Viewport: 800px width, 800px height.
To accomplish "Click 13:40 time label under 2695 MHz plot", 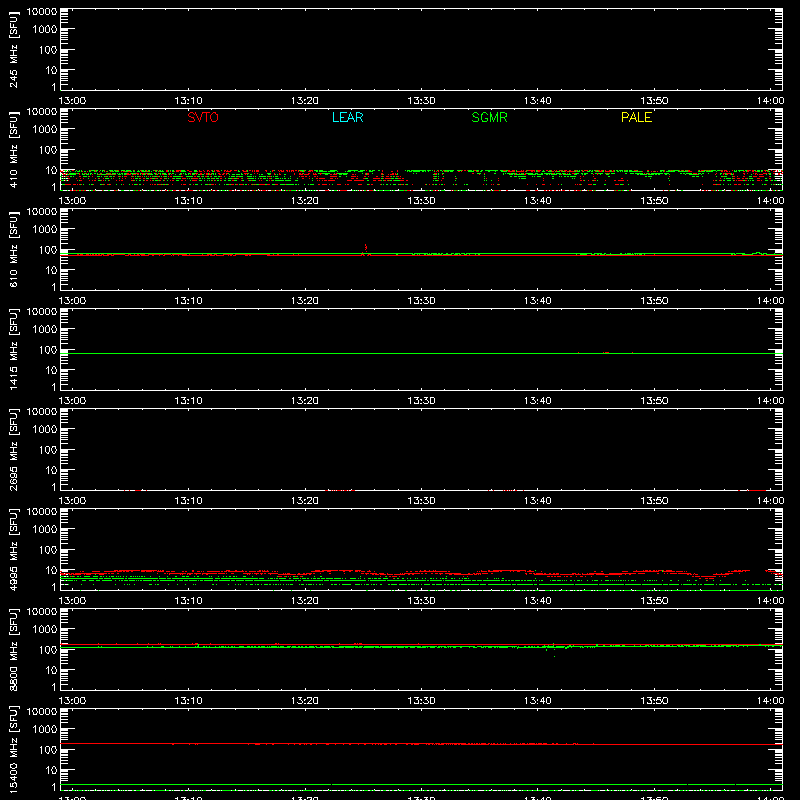I will (538, 501).
